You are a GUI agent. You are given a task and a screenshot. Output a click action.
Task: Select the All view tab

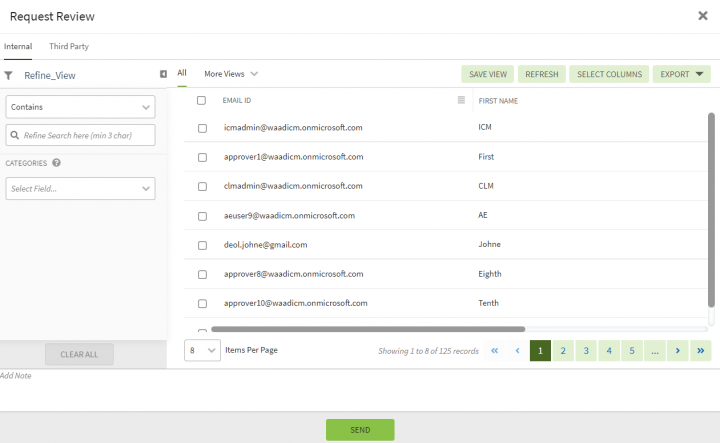pyautogui.click(x=182, y=73)
